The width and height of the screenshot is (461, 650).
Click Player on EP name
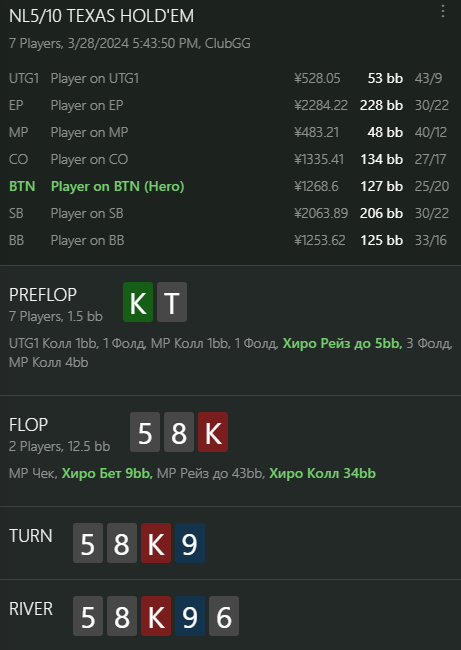[87, 105]
